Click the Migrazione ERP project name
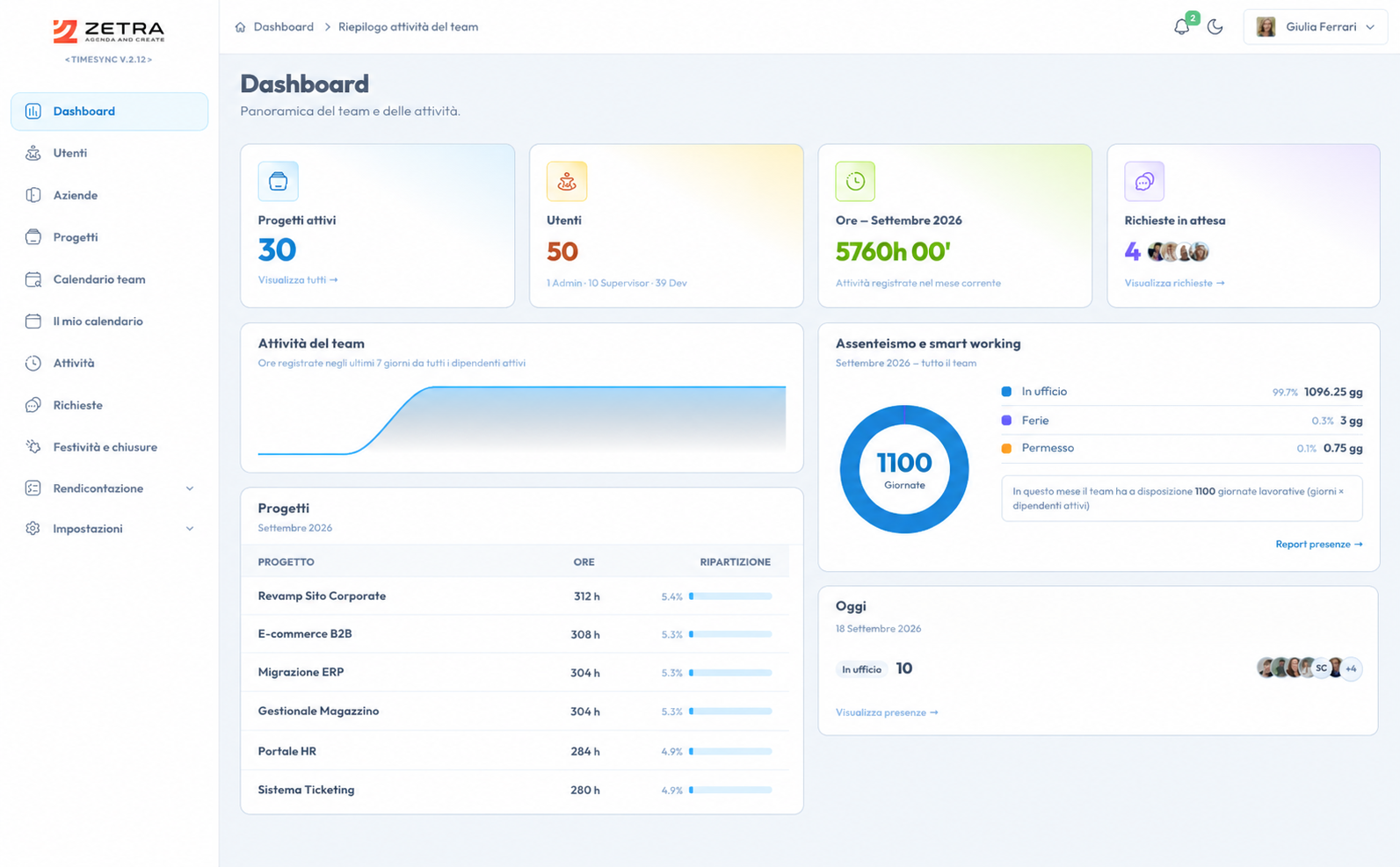Screen dimensions: 1400x867 (301, 672)
